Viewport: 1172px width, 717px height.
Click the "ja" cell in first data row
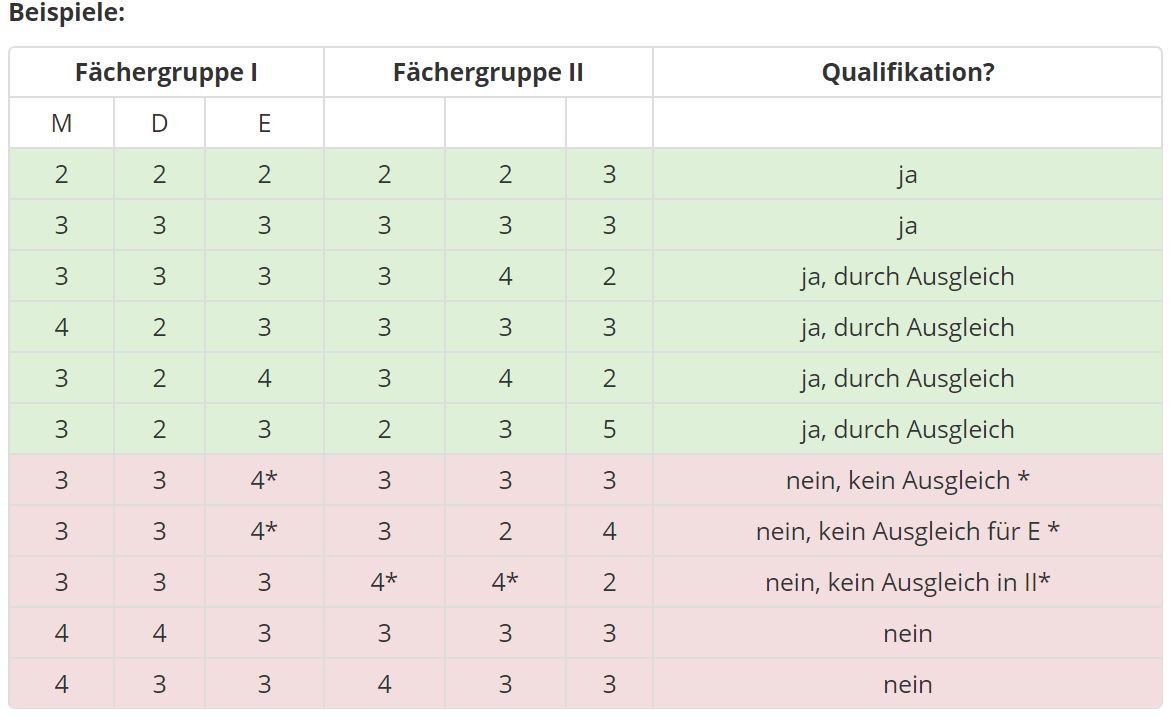907,175
